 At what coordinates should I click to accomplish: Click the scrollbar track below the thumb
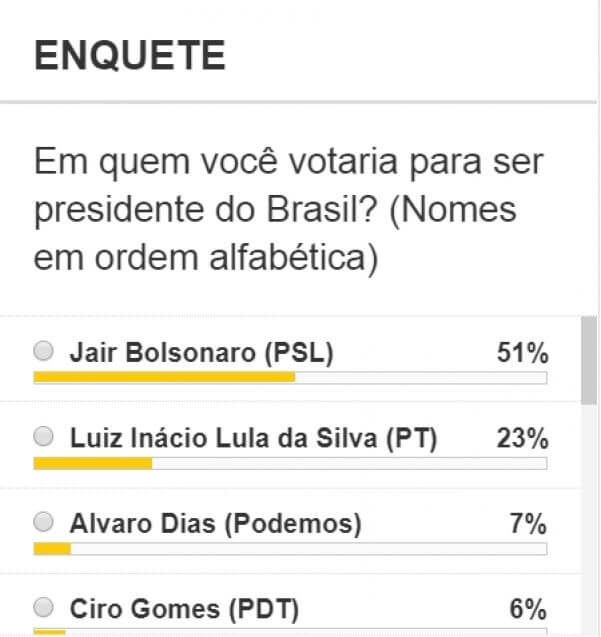click(x=589, y=520)
